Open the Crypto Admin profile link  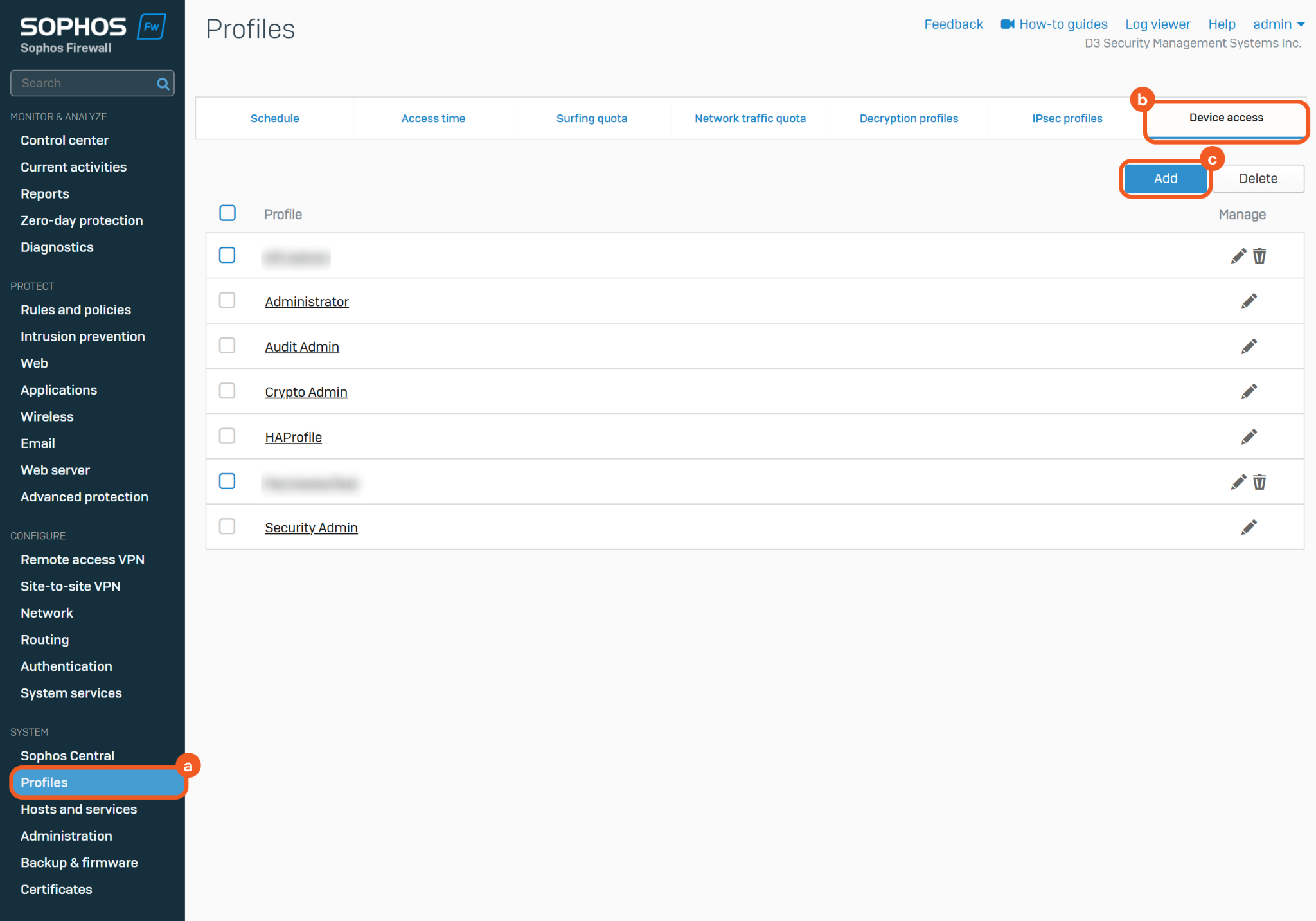pos(306,392)
